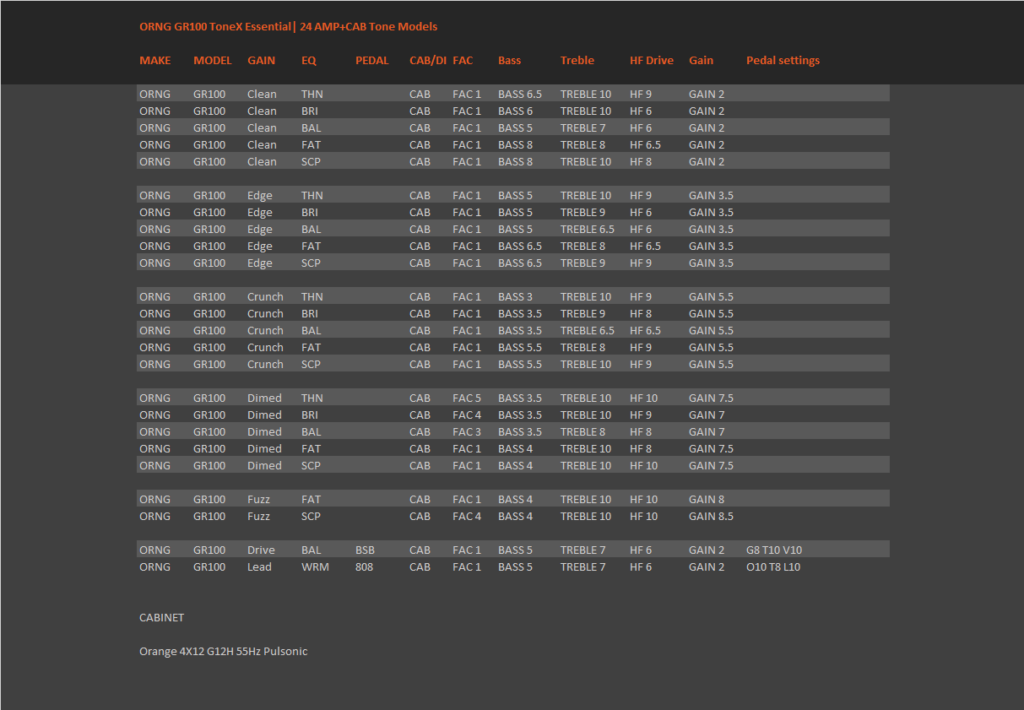Click the PEDAL column header
Screen dimensions: 1024x710
click(372, 60)
